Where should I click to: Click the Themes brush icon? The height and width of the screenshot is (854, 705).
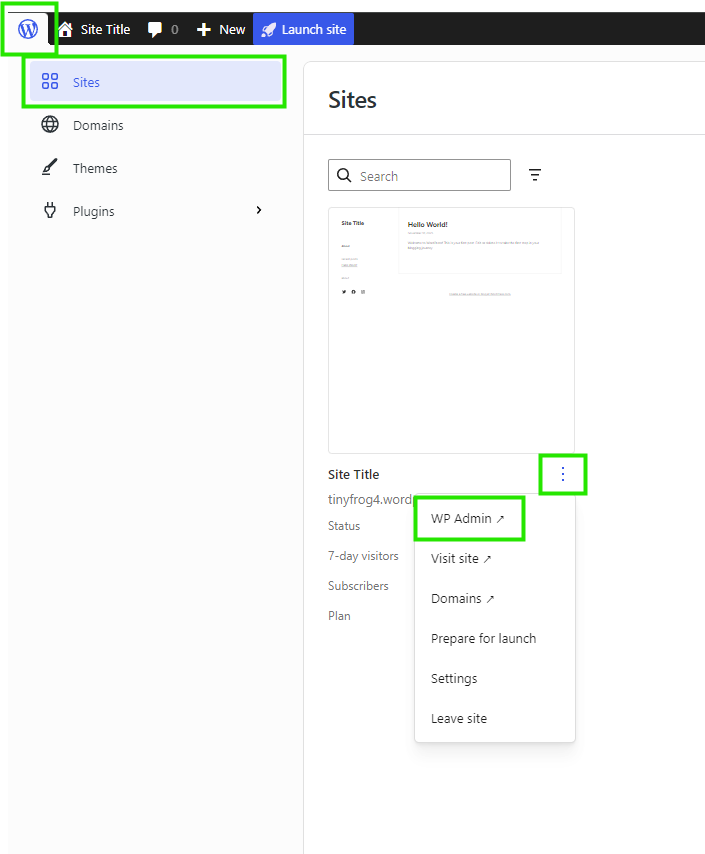[x=50, y=168]
